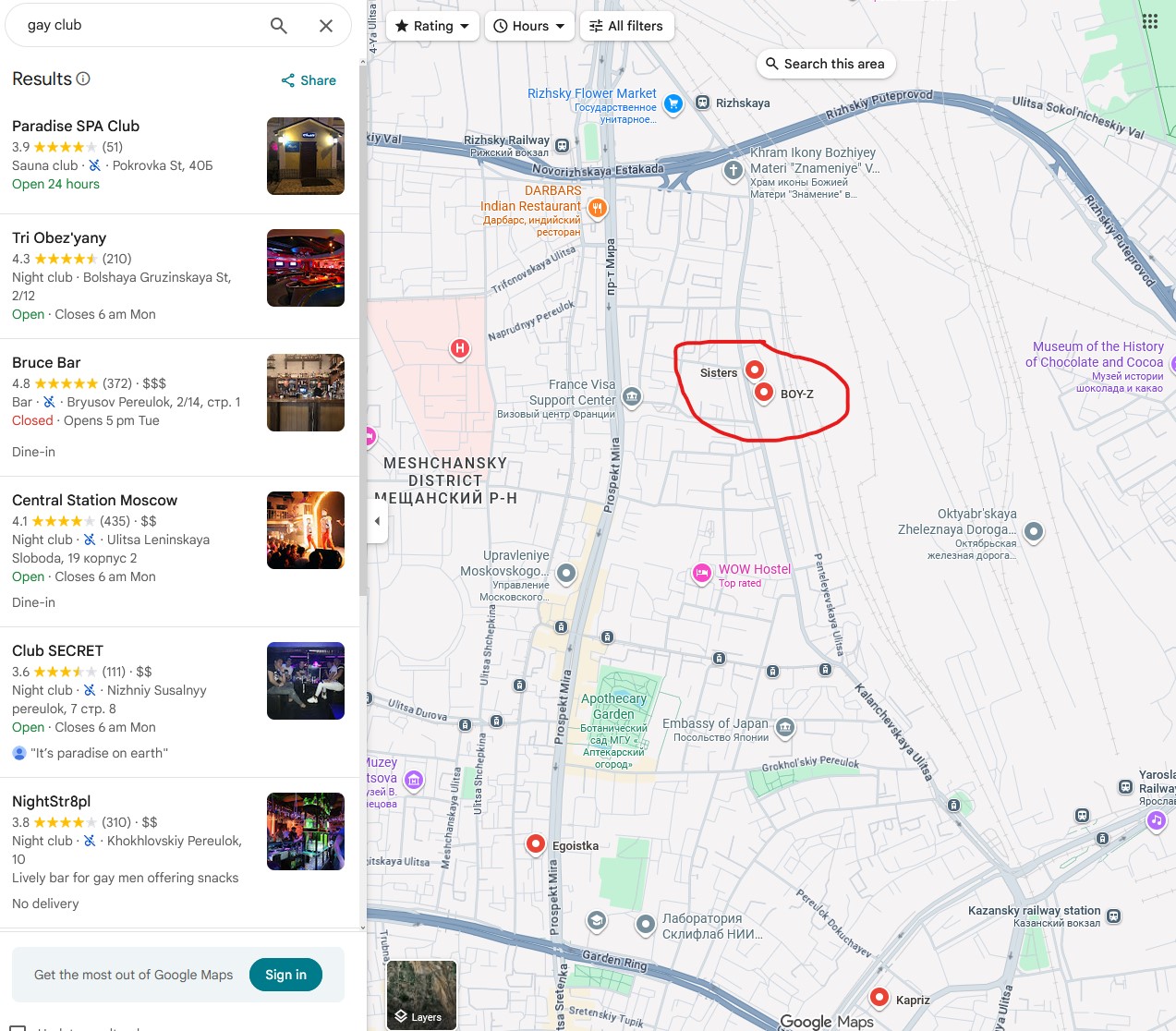1176x1031 pixels.
Task: Open Tri Obez'yany photo thumbnail
Action: tap(306, 268)
